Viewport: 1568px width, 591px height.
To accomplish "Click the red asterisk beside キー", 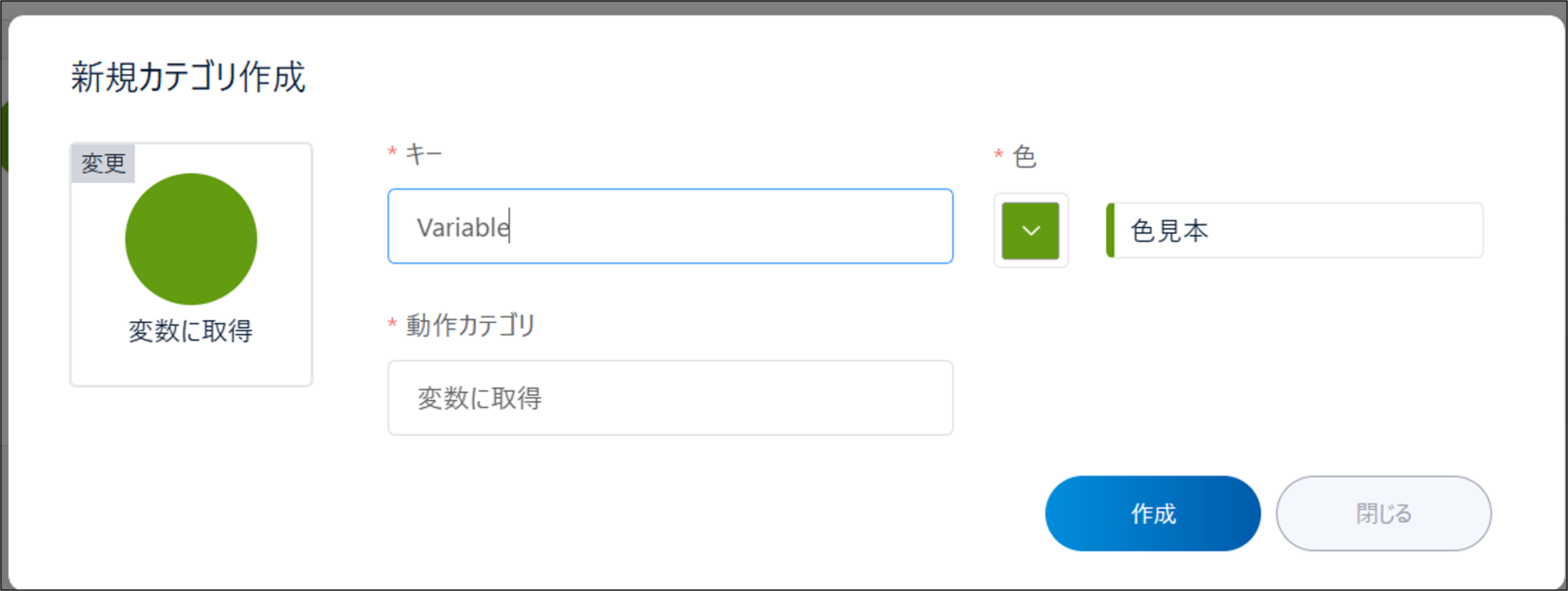I will pyautogui.click(x=392, y=152).
